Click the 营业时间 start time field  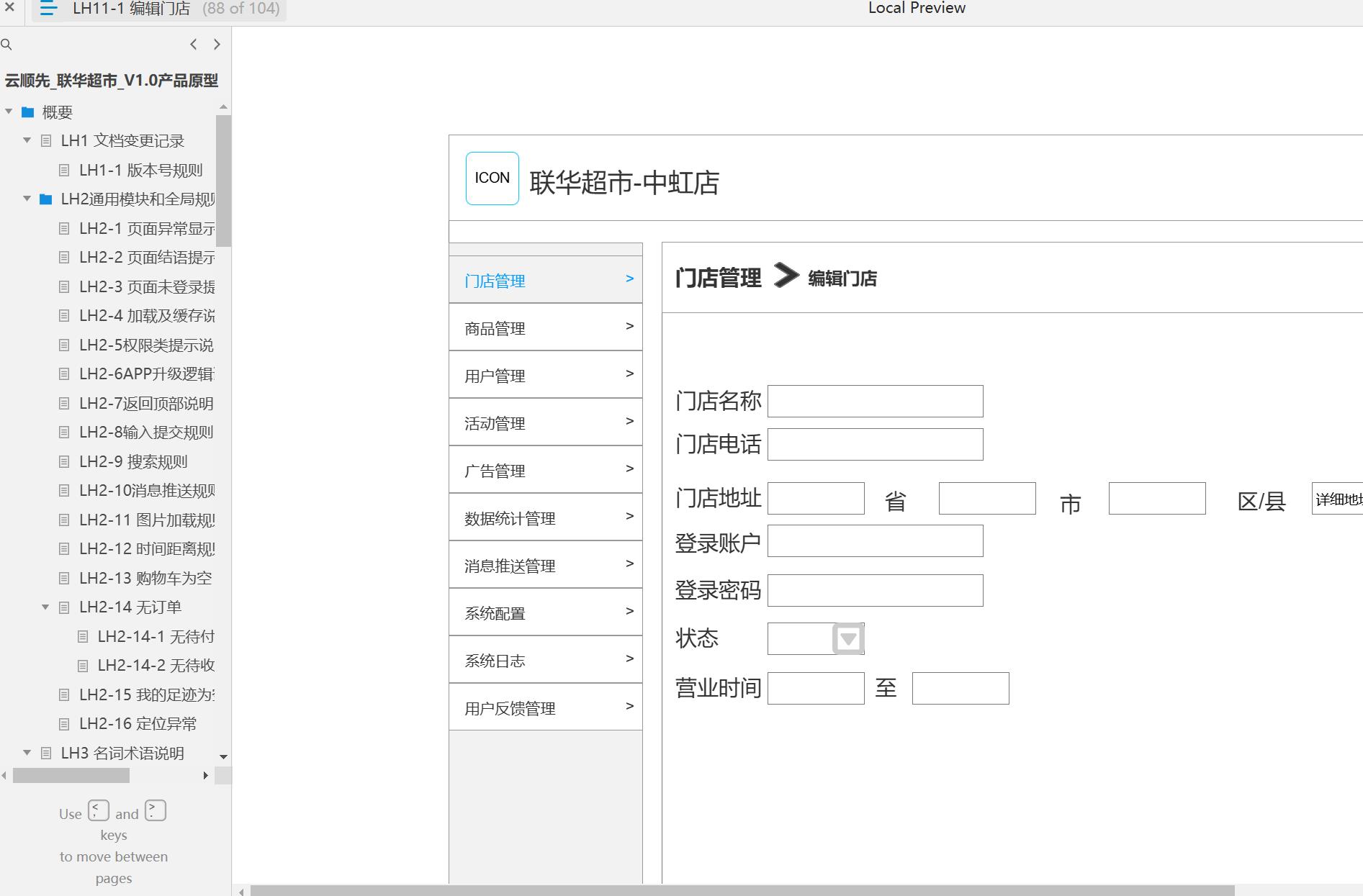click(817, 689)
